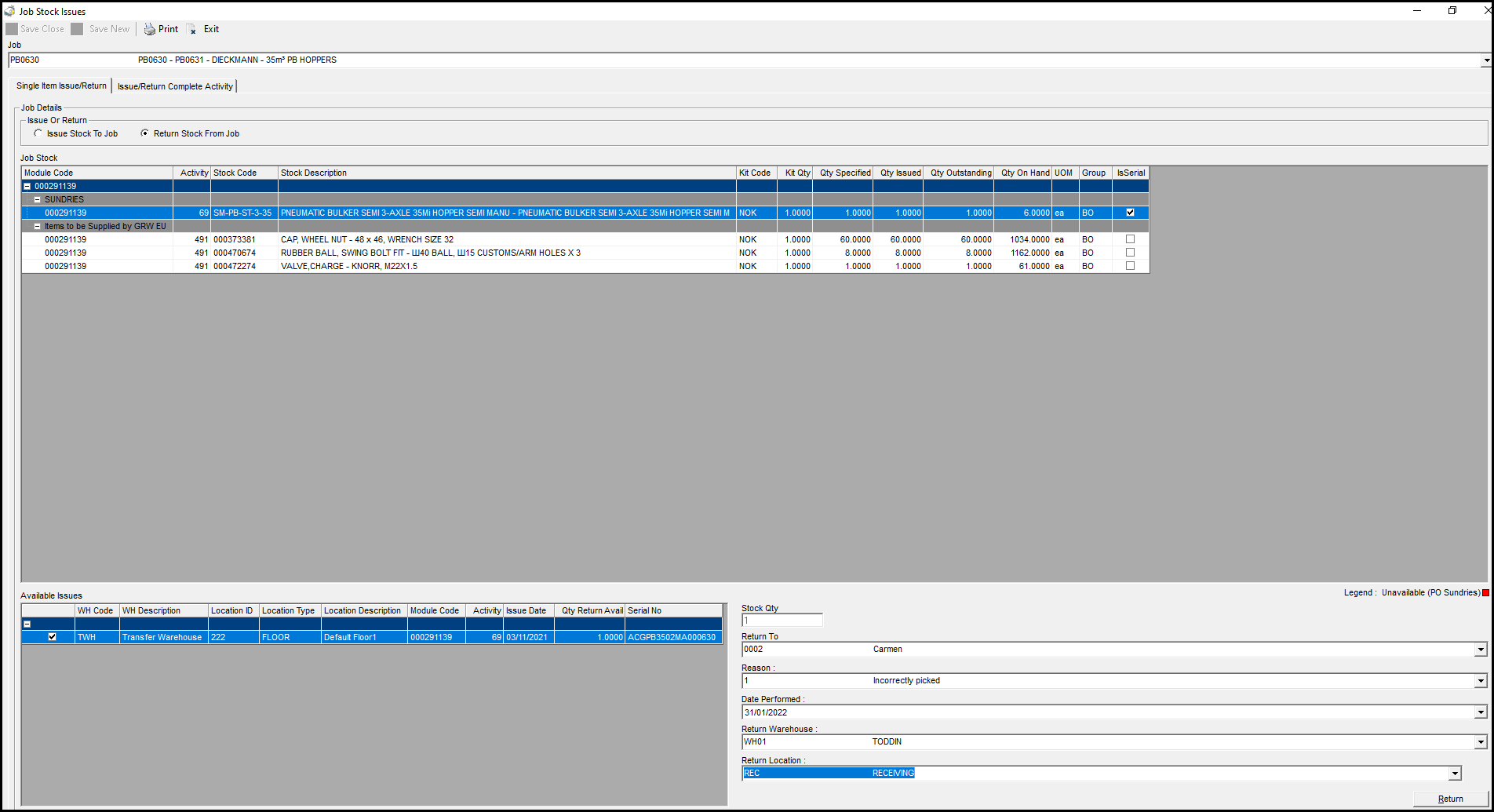Select Return Stock From Job radio button
This screenshot has height=812, width=1494.
click(144, 133)
